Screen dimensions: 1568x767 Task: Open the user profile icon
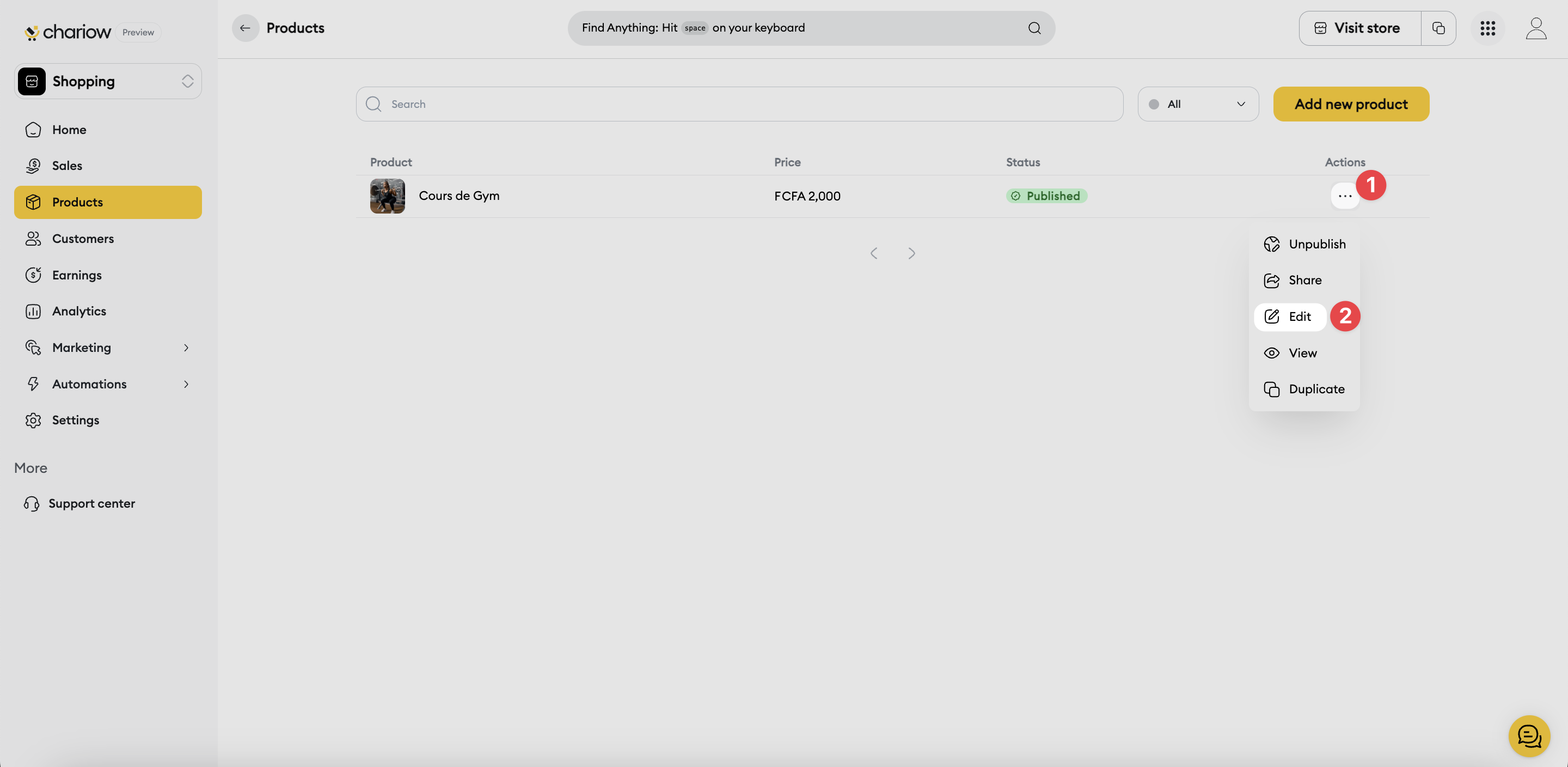tap(1536, 28)
